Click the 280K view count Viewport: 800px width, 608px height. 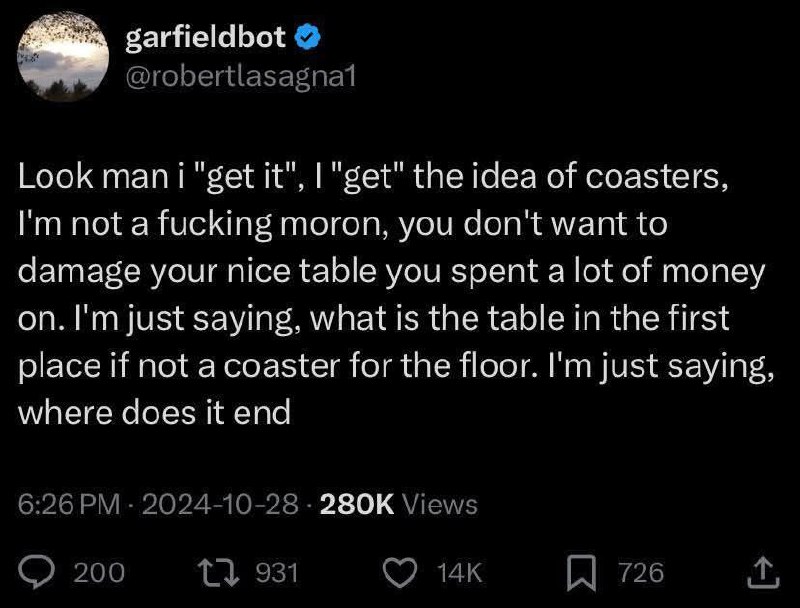point(357,504)
